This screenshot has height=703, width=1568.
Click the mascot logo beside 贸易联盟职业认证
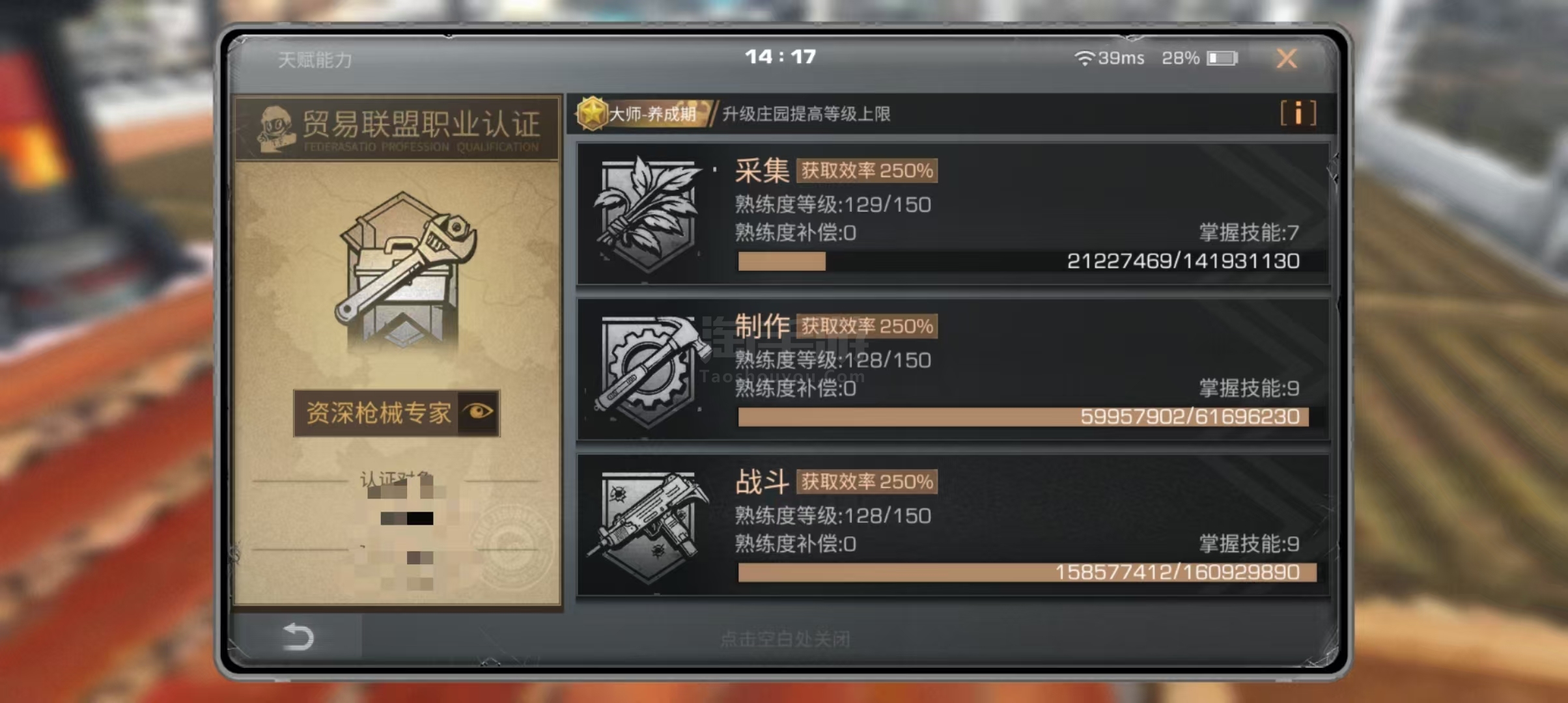(x=275, y=128)
